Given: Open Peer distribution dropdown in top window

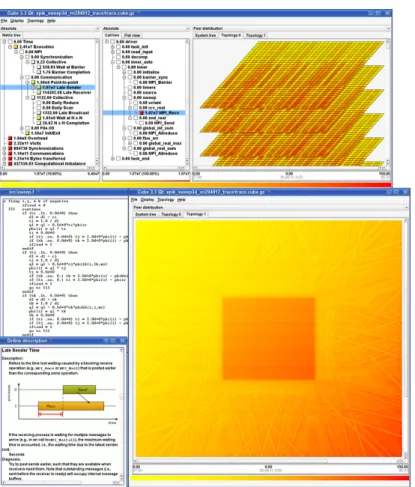Looking at the screenshot, I should (291, 29).
